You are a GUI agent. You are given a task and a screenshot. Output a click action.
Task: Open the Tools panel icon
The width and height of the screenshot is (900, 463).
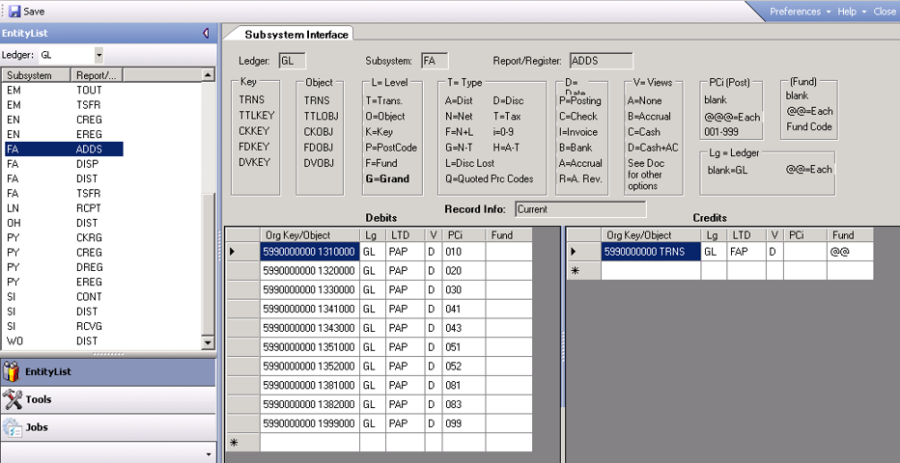point(12,400)
